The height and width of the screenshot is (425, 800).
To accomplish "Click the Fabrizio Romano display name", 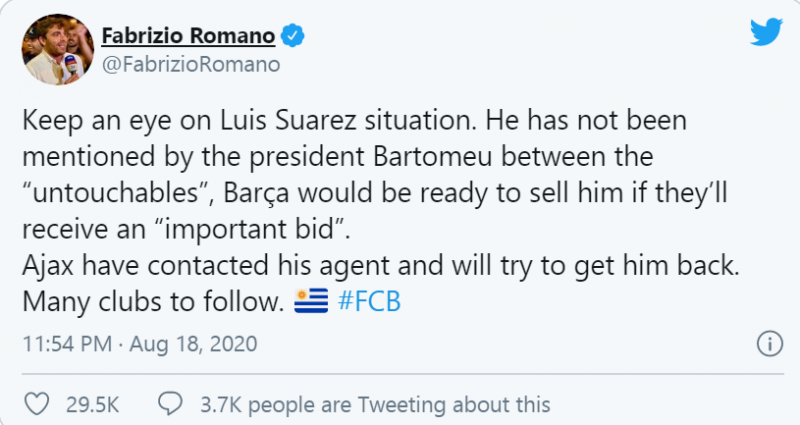I will click(x=188, y=39).
